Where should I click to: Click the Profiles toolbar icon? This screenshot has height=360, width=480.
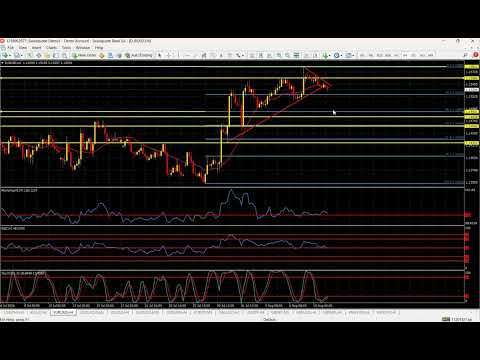pyautogui.click(x=17, y=55)
